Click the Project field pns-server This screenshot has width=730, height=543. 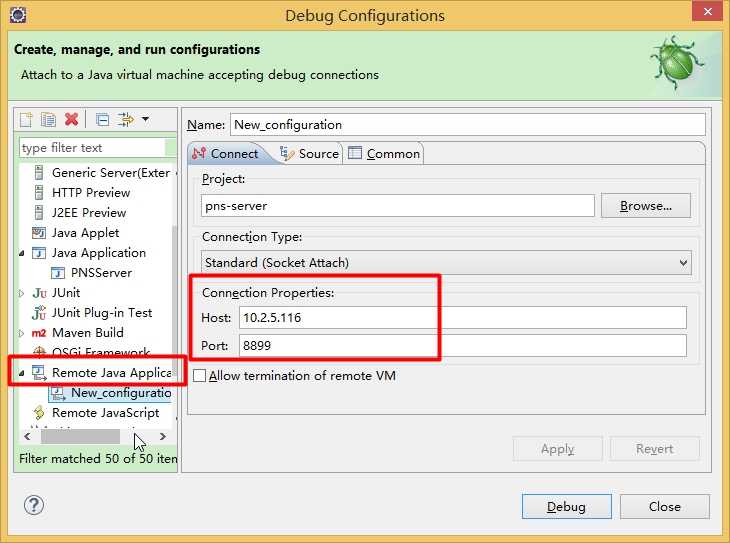point(398,206)
